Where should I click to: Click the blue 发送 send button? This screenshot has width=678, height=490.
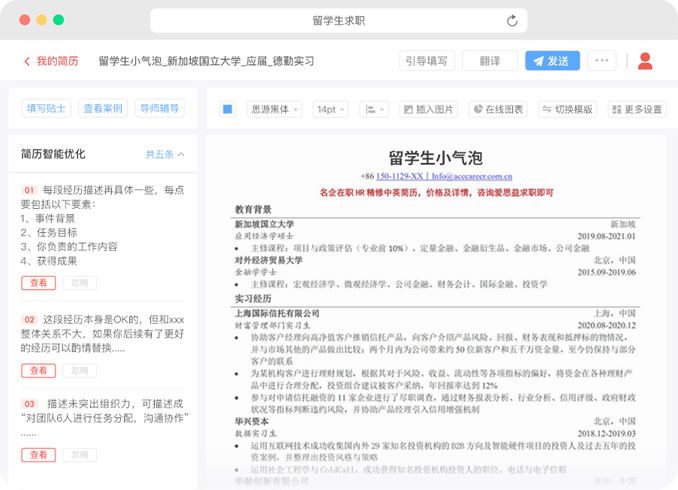coord(552,61)
